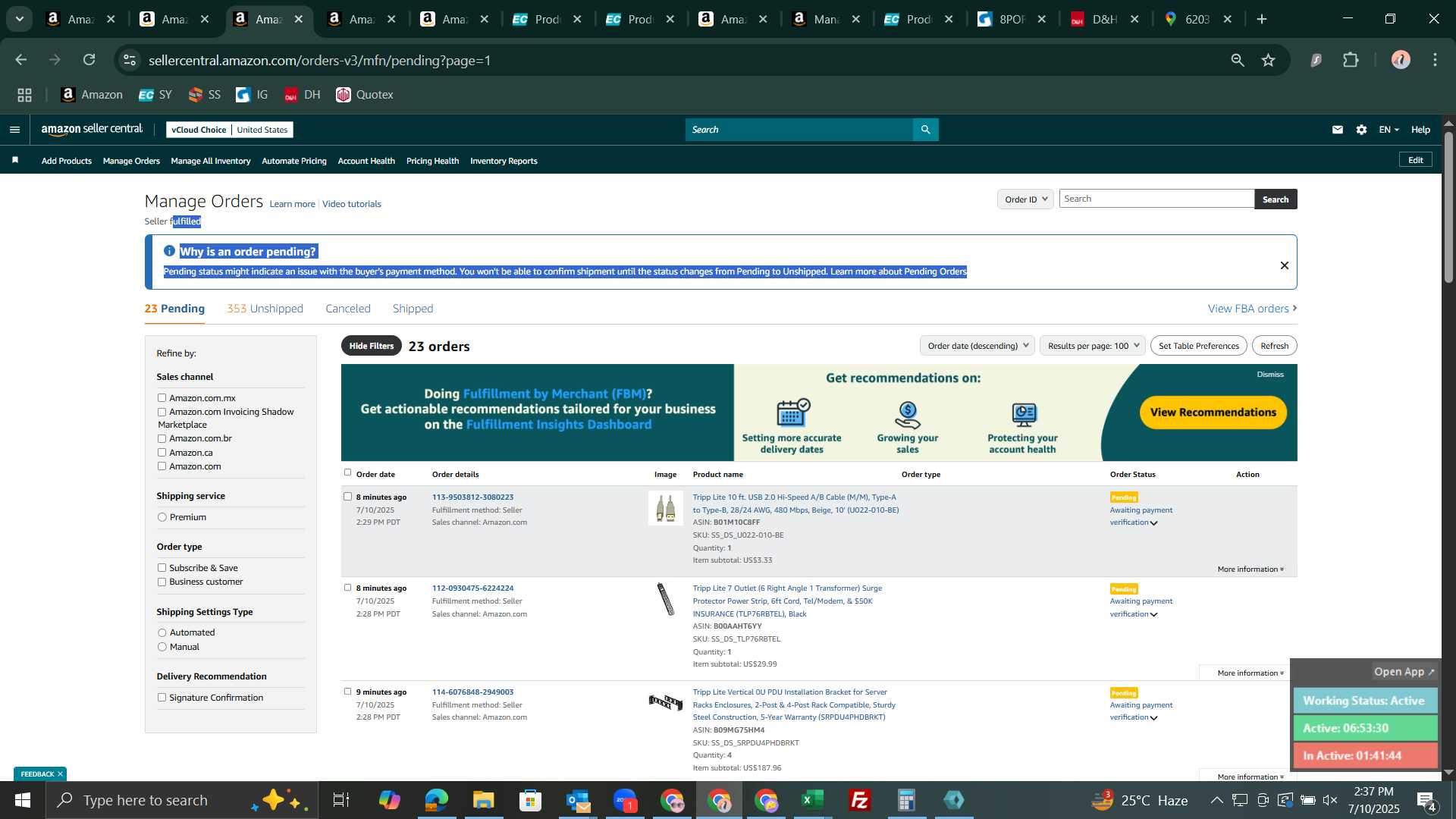The height and width of the screenshot is (819, 1456).
Task: Select Manual shipping settings type
Action: (x=162, y=647)
